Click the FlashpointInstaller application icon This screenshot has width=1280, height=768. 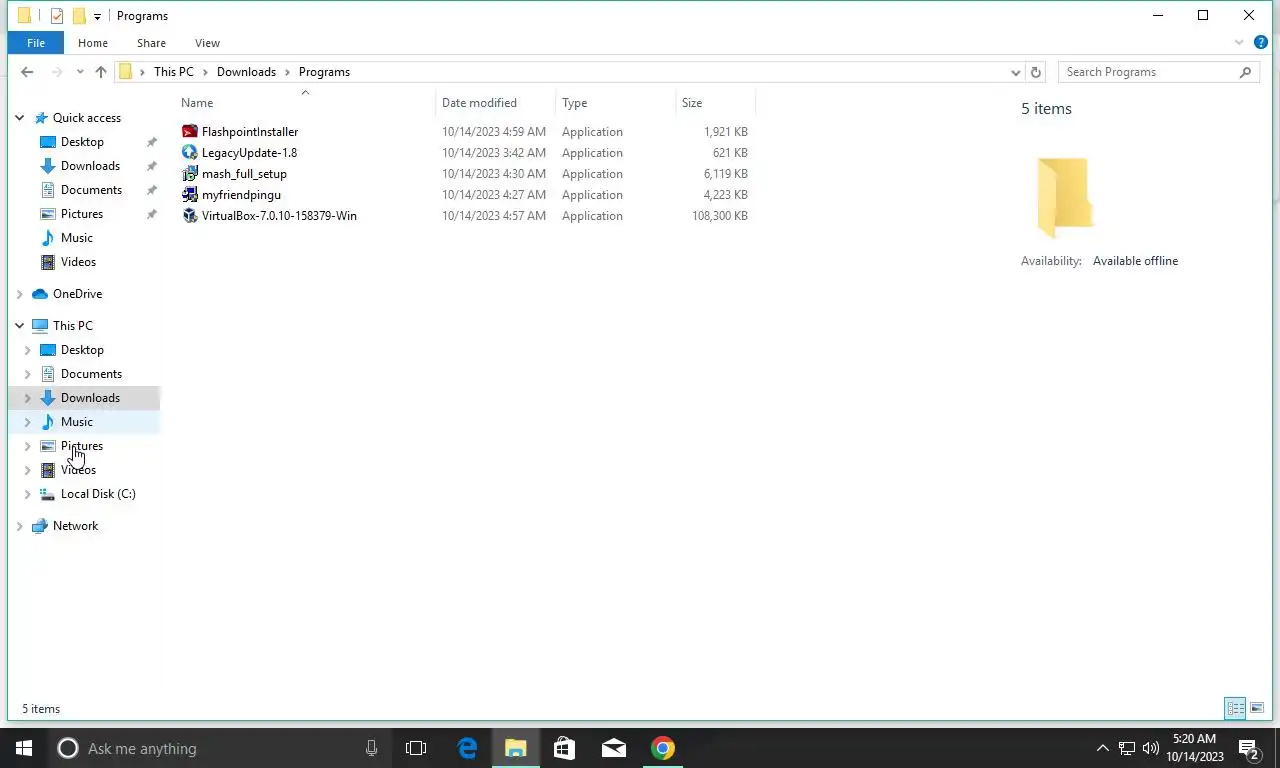[x=190, y=132]
